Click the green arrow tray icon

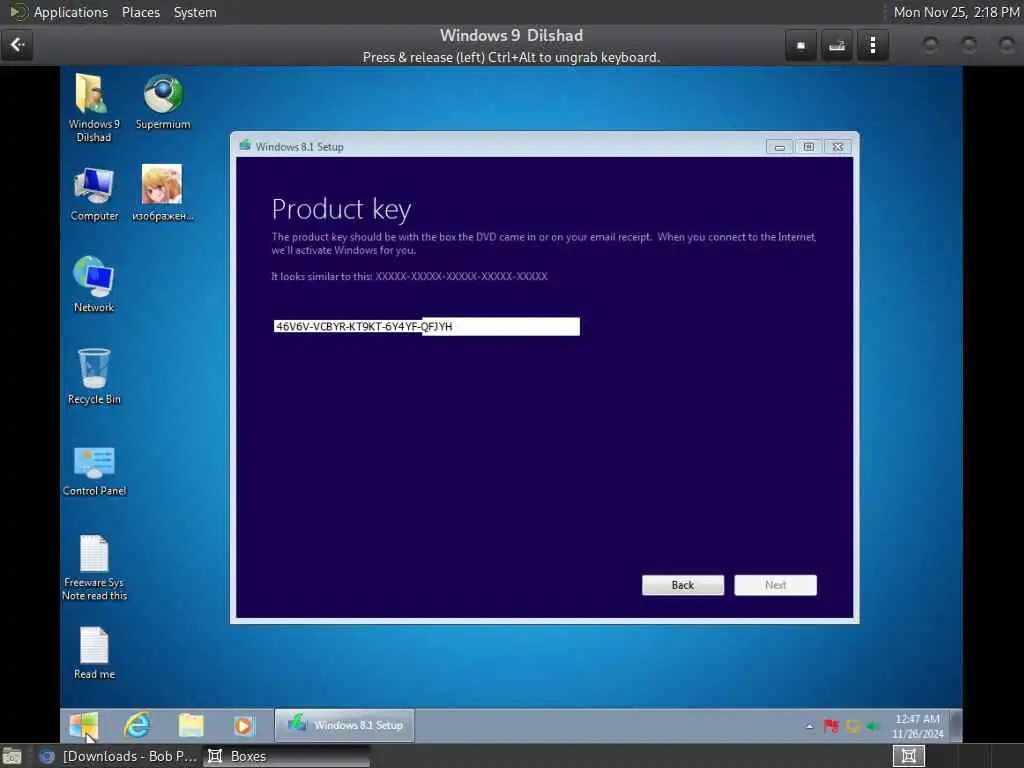coord(873,726)
